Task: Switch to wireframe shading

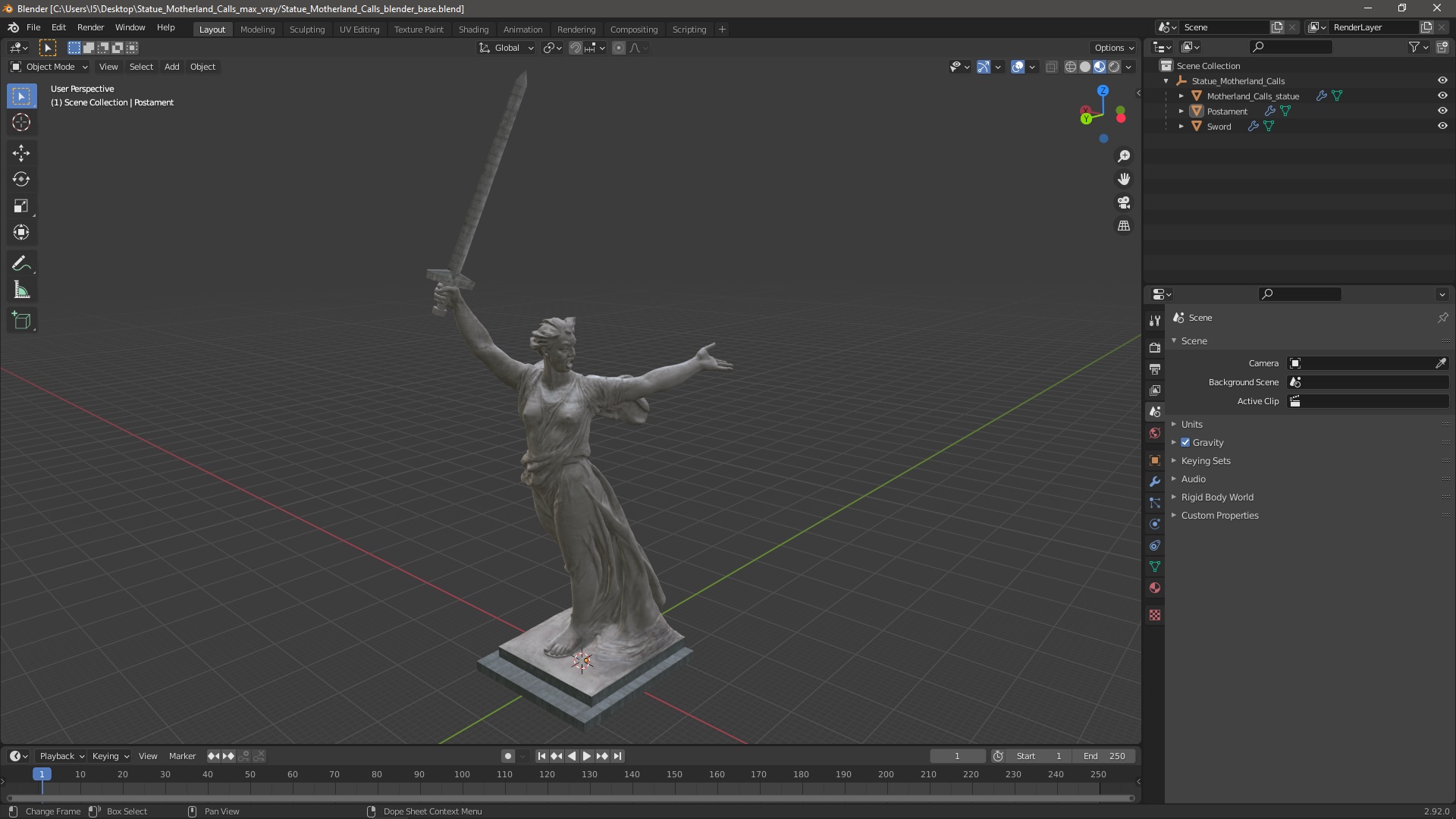Action: coord(1071,67)
